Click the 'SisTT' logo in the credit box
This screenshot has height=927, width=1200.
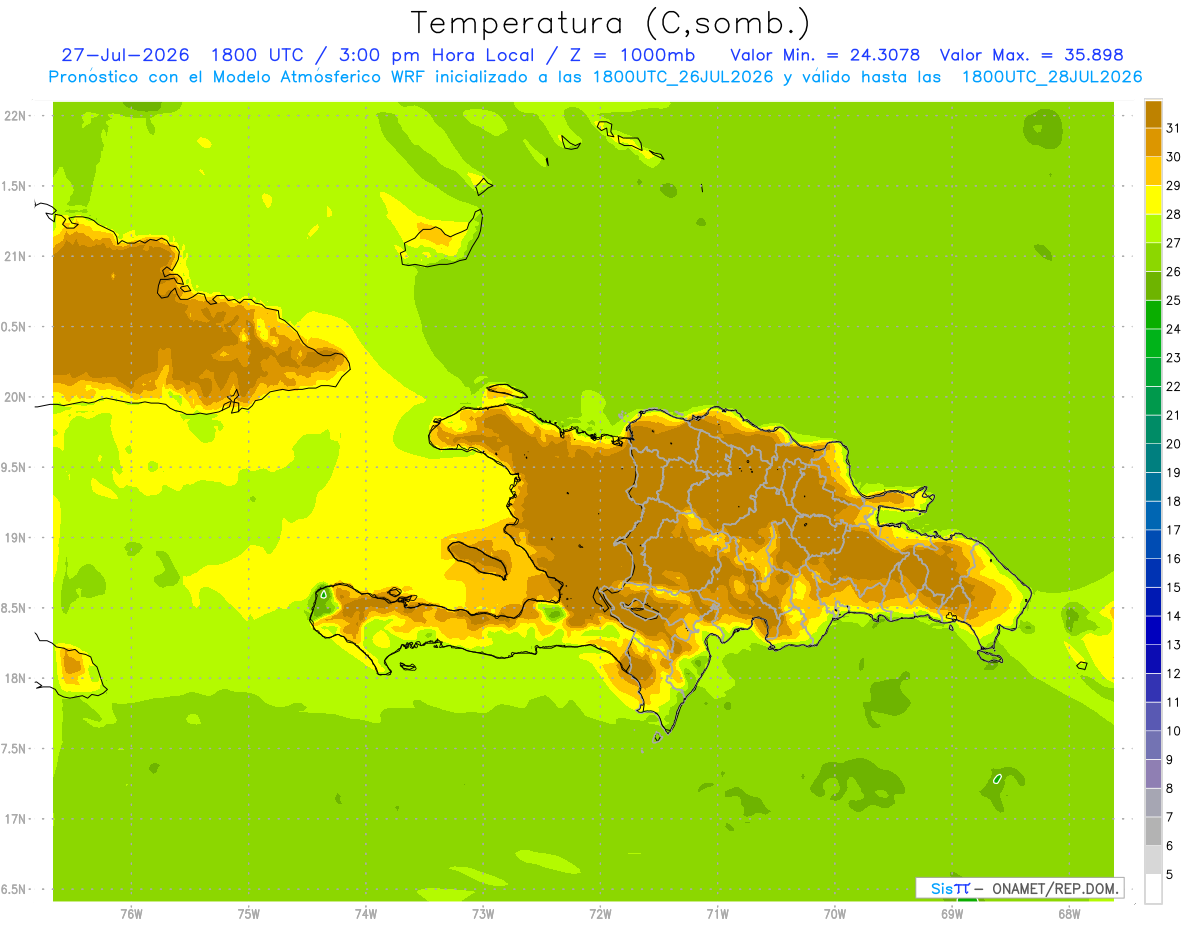point(950,888)
